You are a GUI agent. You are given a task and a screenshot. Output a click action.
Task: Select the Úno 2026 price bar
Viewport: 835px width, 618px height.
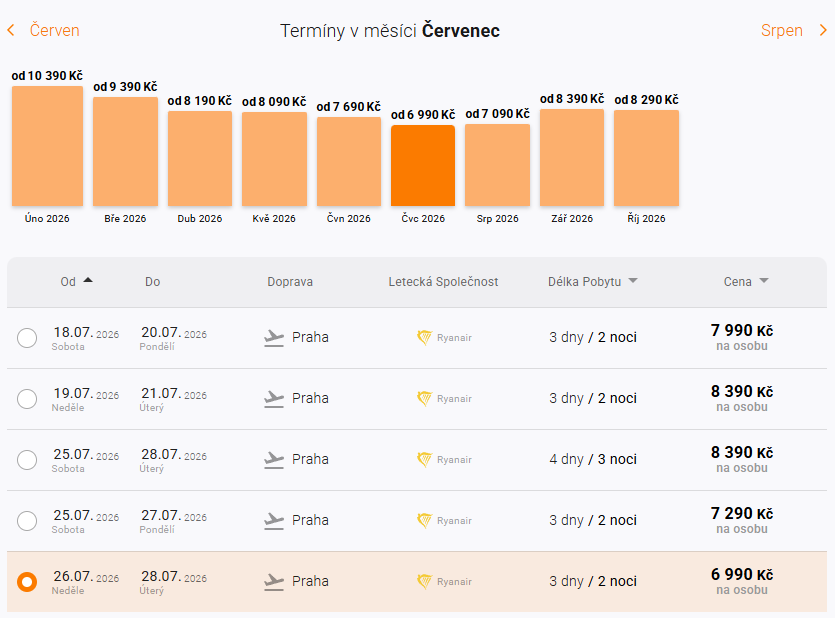(x=47, y=146)
